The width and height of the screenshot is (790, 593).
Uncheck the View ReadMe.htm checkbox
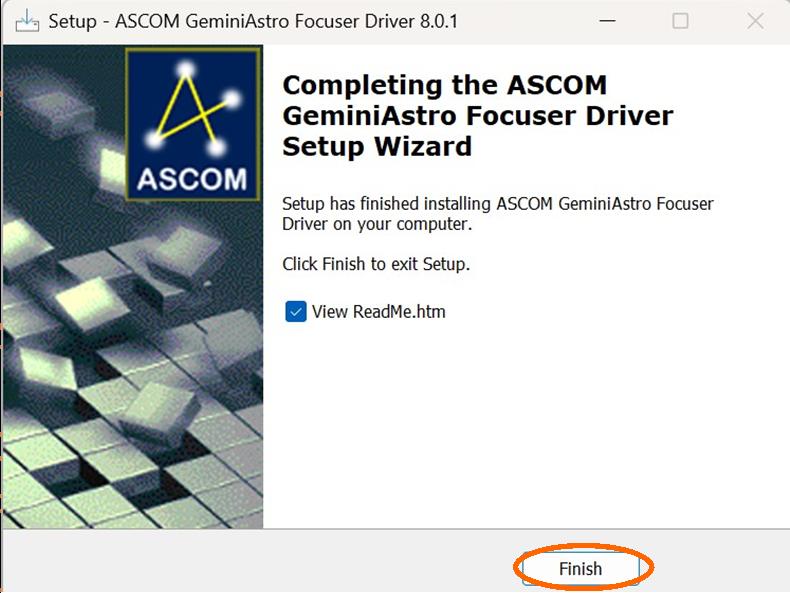point(295,311)
